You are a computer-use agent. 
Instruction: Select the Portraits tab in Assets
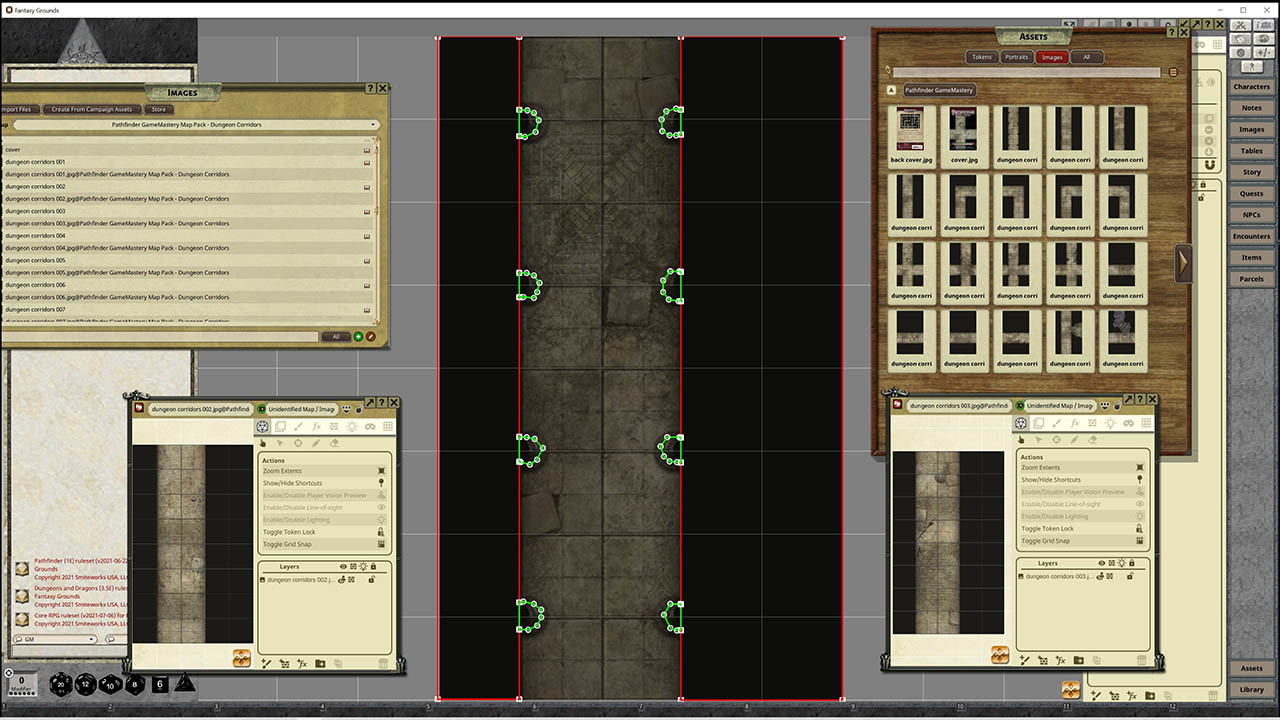[x=1016, y=57]
